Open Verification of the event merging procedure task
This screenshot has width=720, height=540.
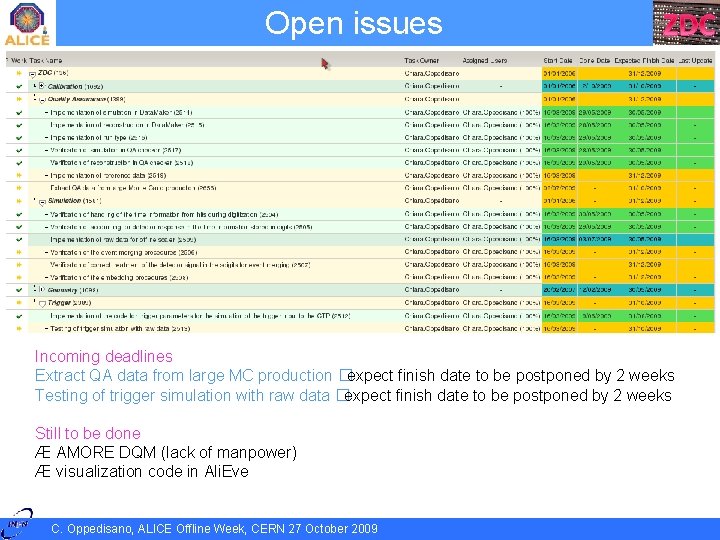[123, 252]
